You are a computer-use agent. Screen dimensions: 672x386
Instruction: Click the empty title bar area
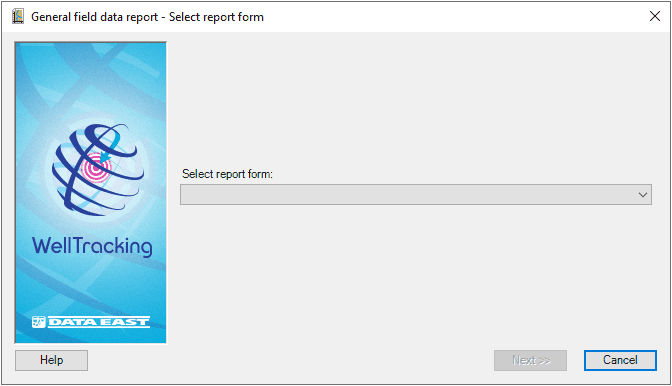(x=450, y=17)
